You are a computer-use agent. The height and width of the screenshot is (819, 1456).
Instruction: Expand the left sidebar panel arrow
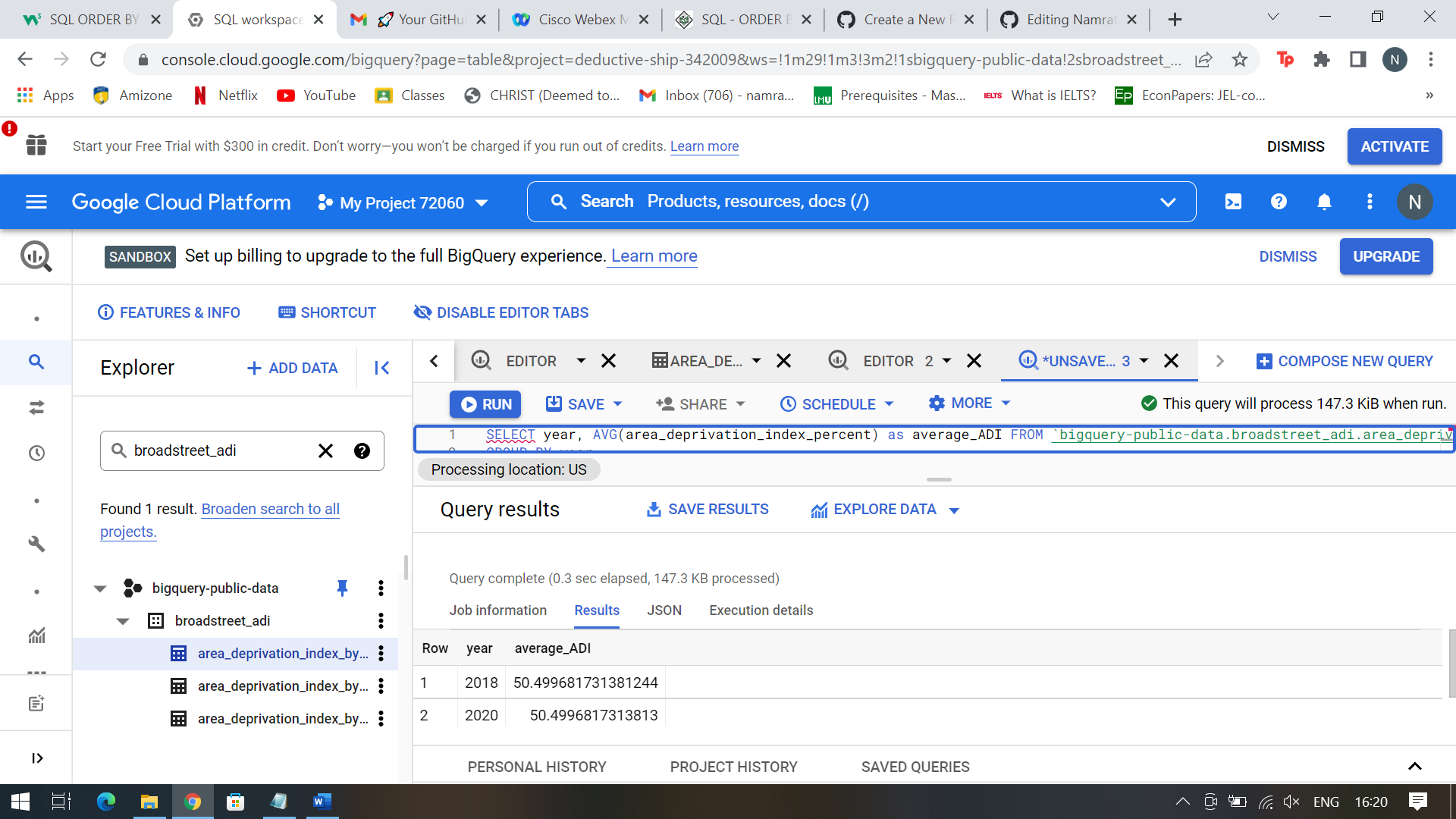point(36,758)
